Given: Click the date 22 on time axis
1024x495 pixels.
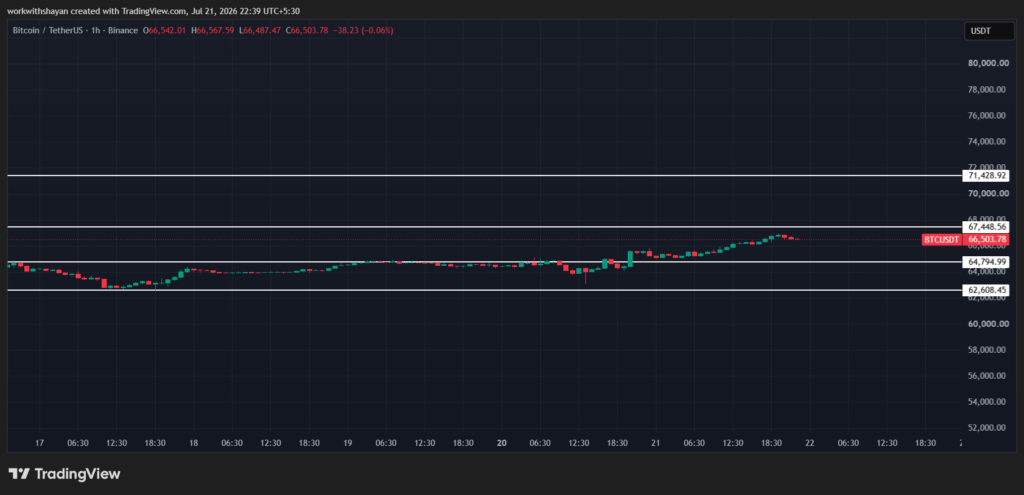Looking at the screenshot, I should (x=810, y=443).
